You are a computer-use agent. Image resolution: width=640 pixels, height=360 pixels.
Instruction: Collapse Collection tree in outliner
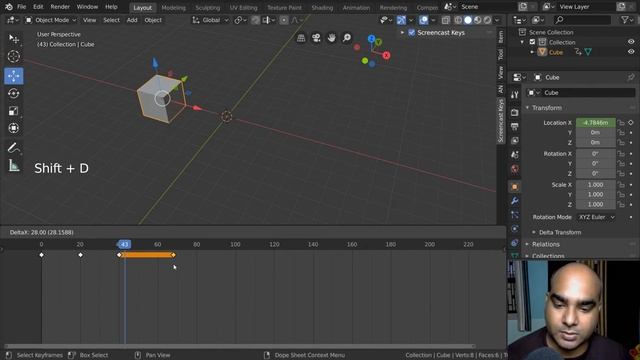(x=522, y=42)
